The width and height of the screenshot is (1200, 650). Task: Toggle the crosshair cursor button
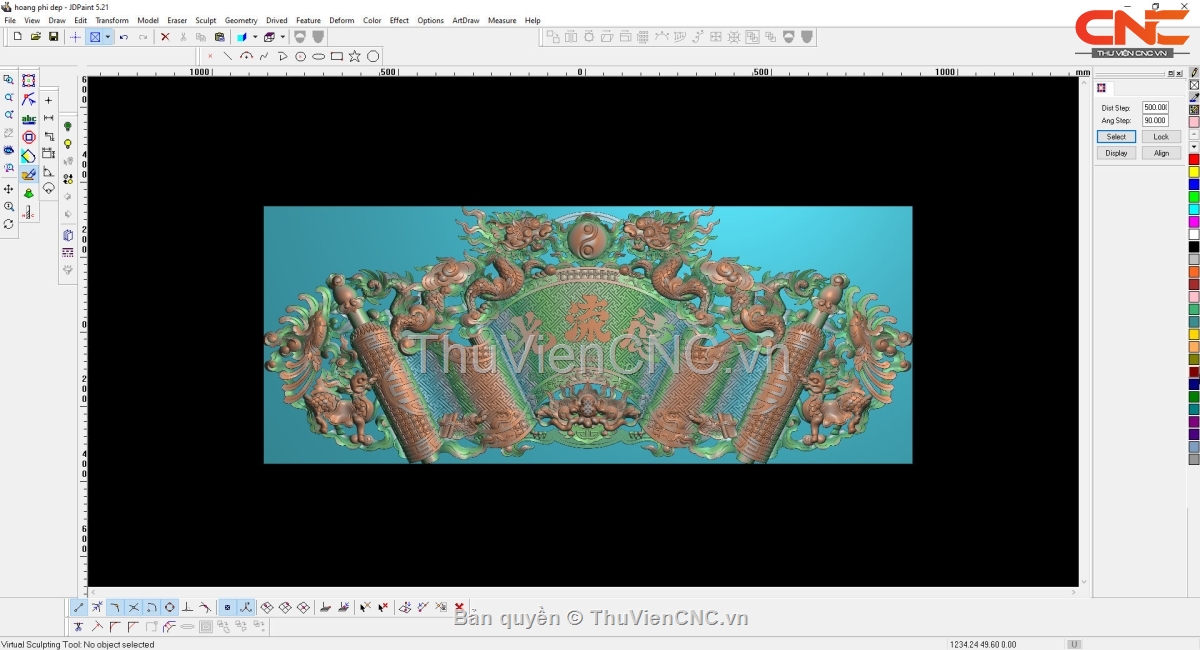[75, 37]
